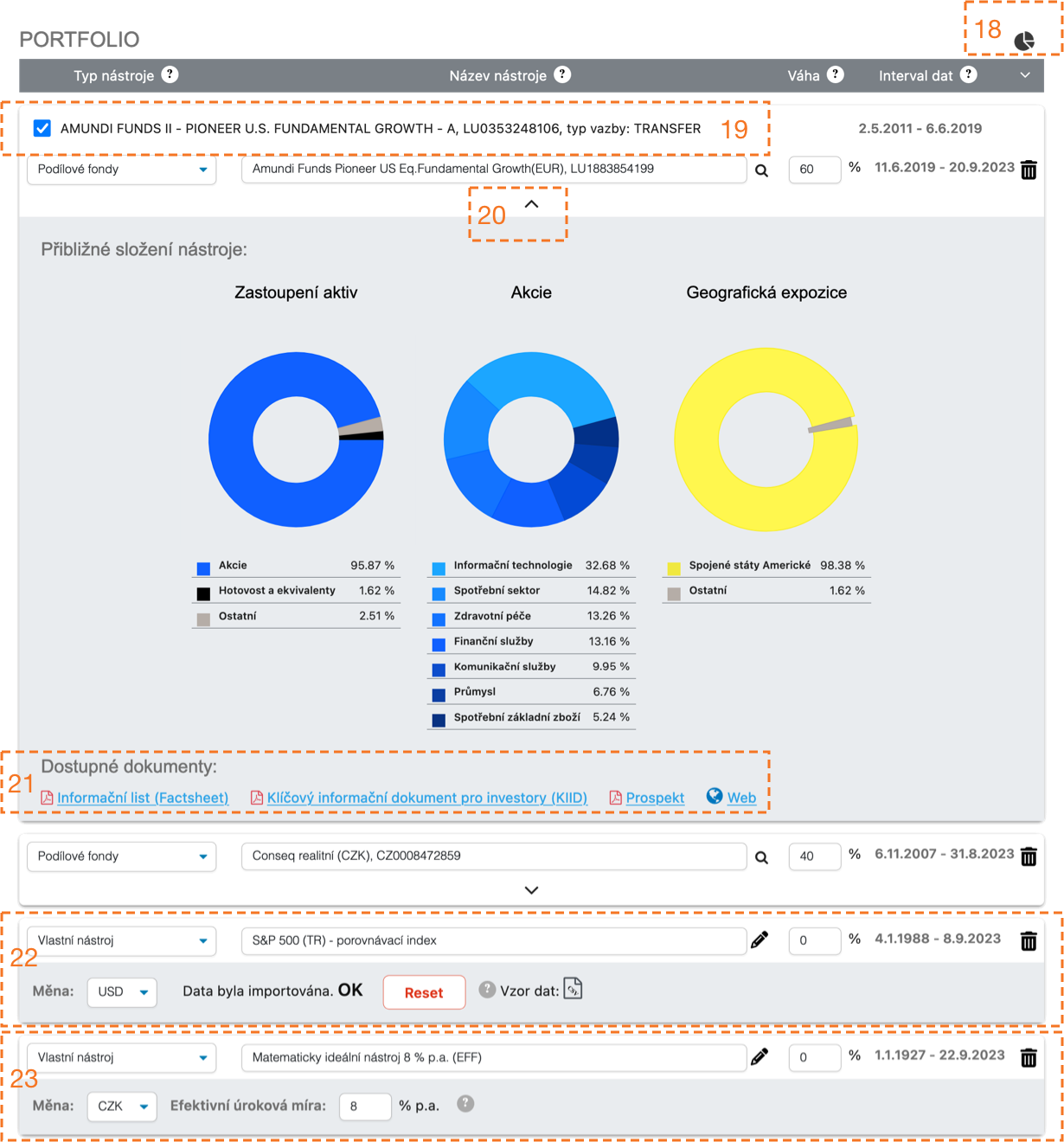1064x1142 pixels.
Task: Open Klíčový informační dokument (KIID) link
Action: 427,798
